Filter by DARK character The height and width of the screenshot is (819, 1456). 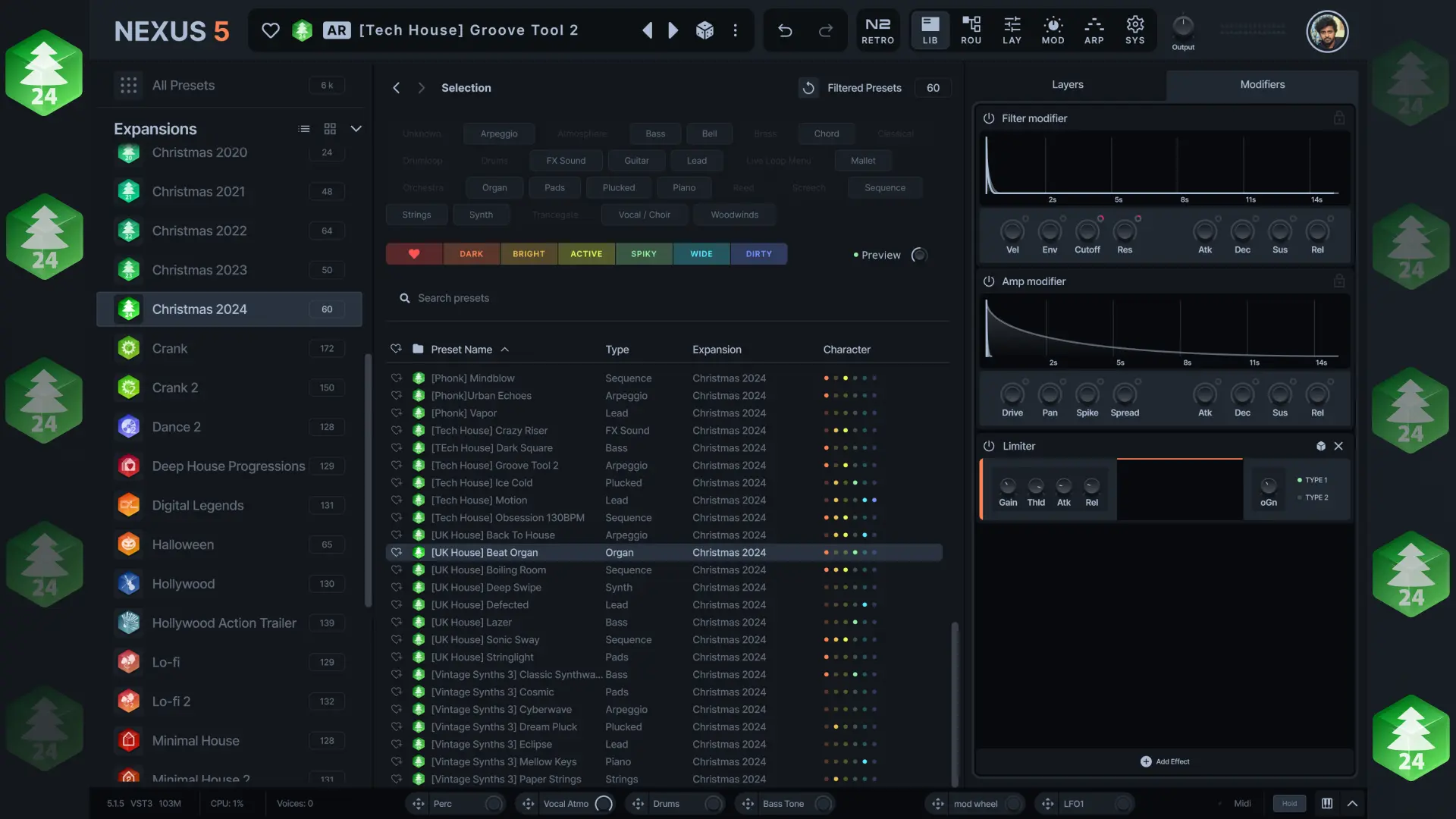471,254
